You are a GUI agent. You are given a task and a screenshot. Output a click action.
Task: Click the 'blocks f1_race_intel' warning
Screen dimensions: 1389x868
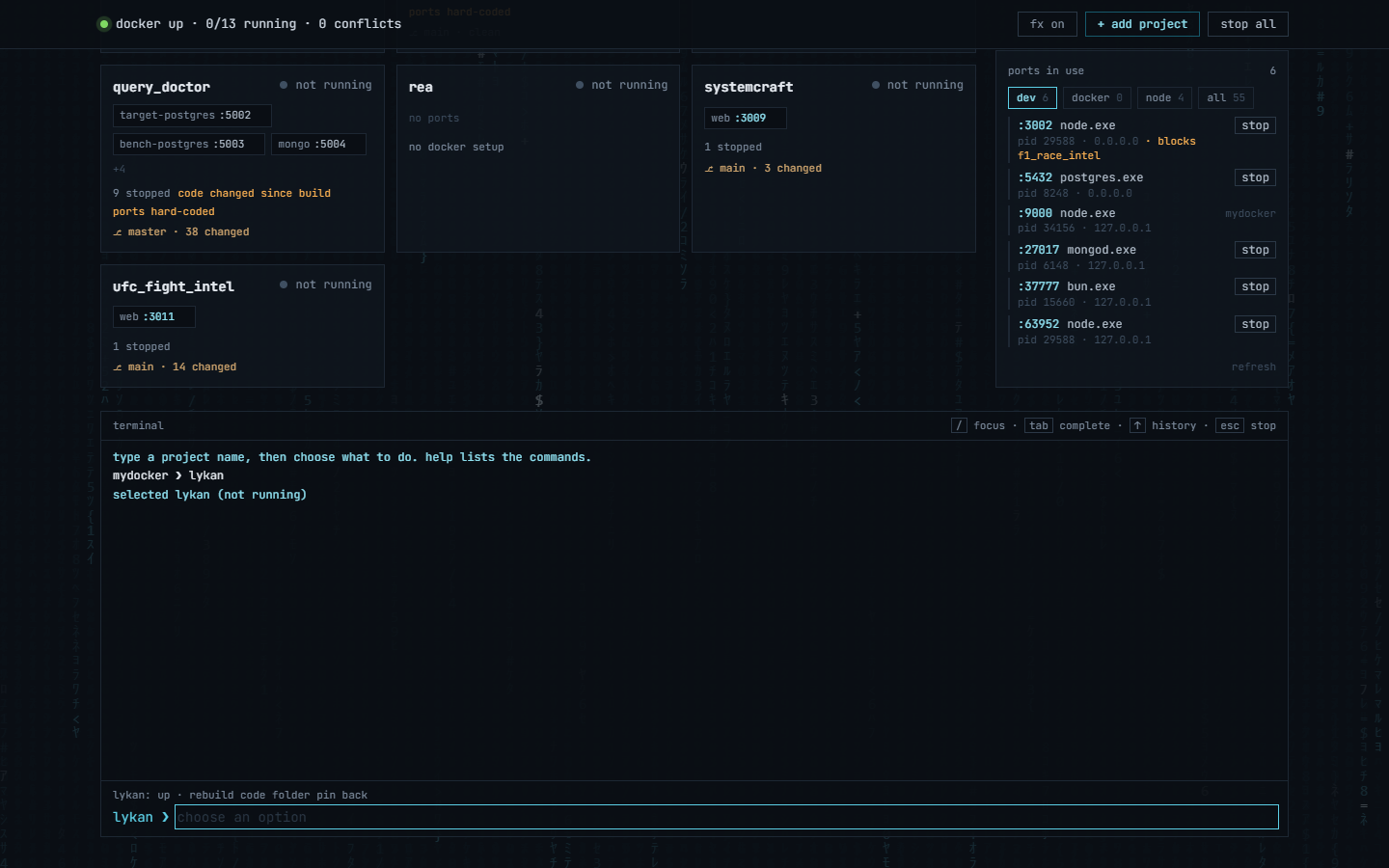pyautogui.click(x=1107, y=149)
